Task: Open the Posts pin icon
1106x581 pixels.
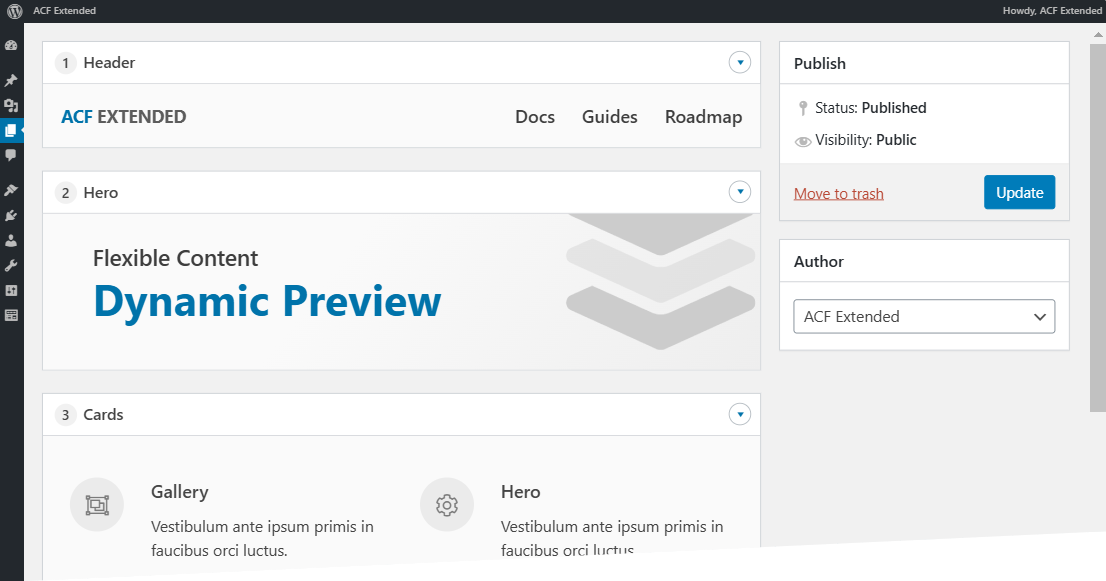Action: click(11, 80)
